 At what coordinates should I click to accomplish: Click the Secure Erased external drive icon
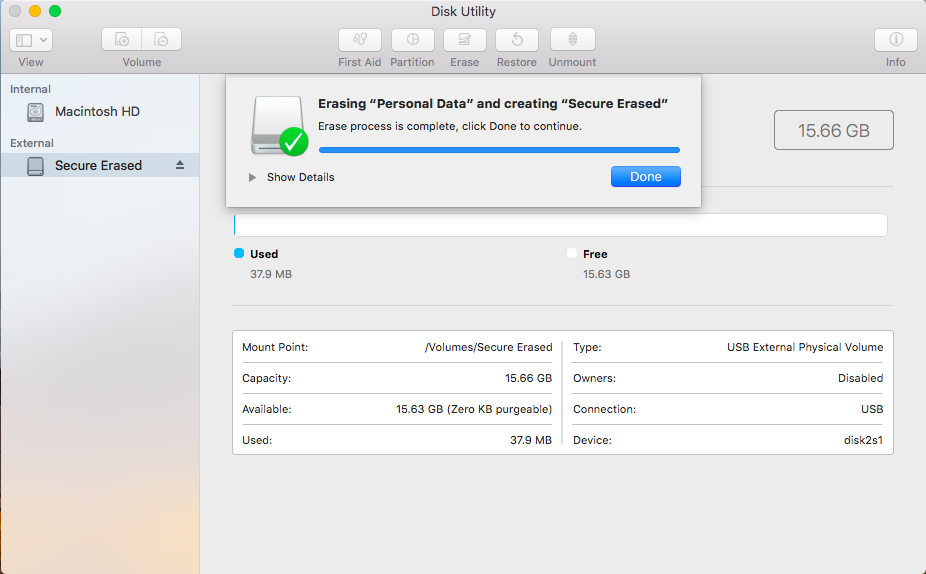(x=35, y=166)
